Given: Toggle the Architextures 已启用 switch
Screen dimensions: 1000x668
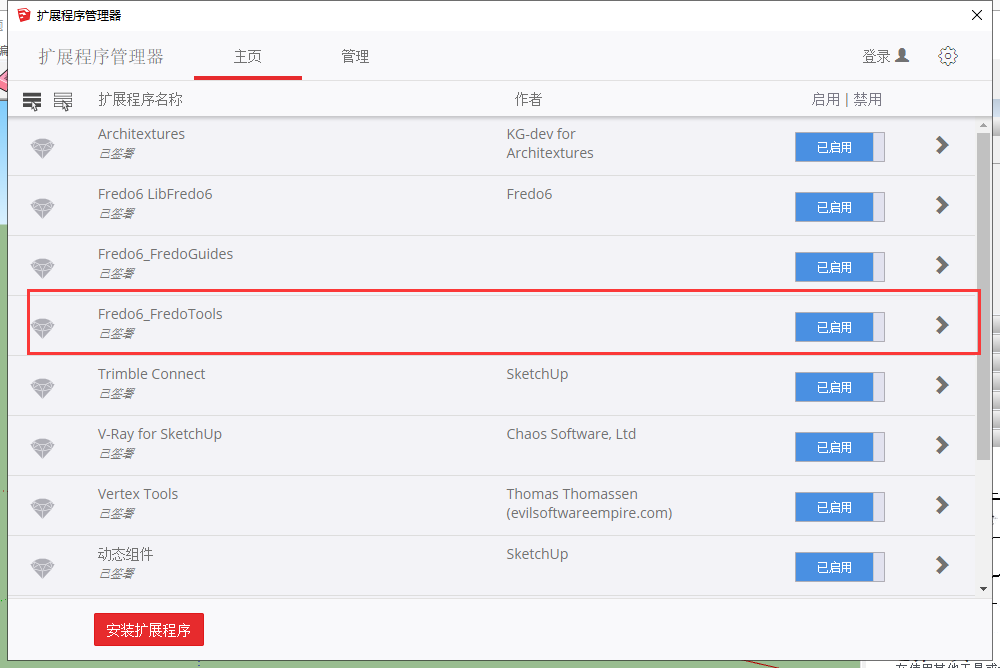Looking at the screenshot, I should pyautogui.click(x=840, y=147).
